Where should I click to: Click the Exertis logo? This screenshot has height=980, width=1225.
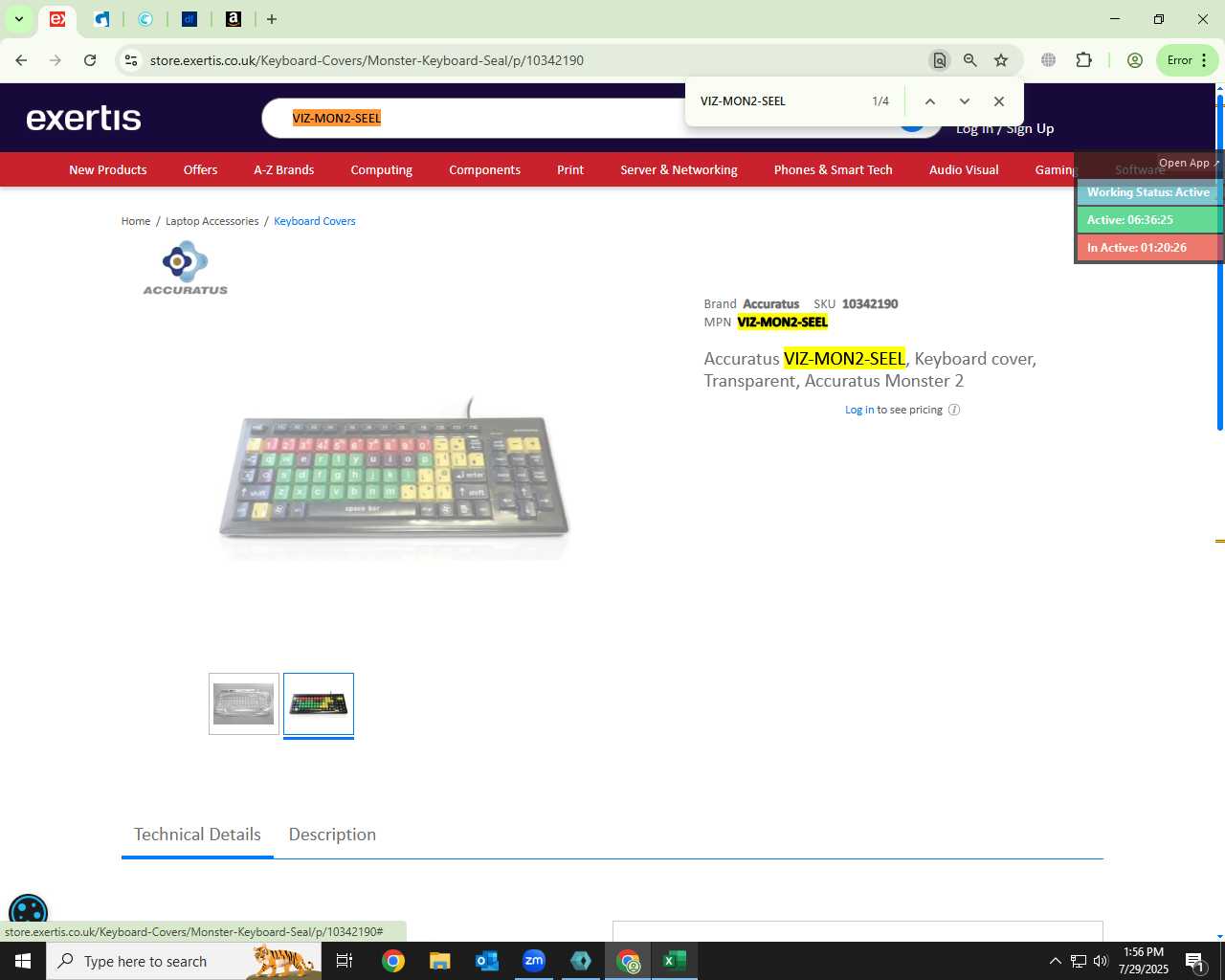pos(84,118)
